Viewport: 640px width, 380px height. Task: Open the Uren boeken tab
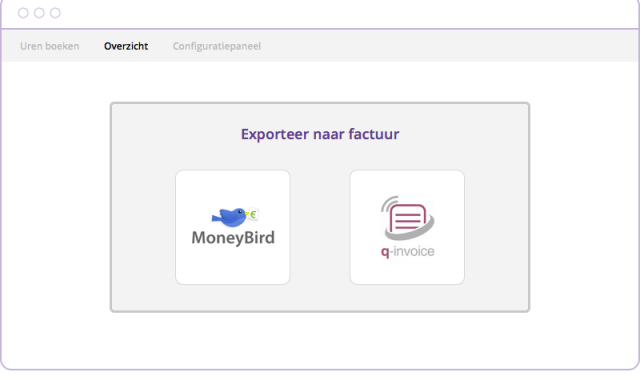(49, 46)
